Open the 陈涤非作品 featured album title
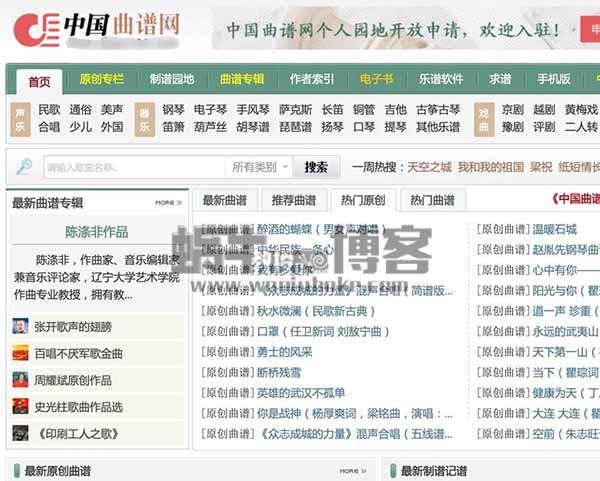Image resolution: width=600 pixels, height=481 pixels. (x=96, y=232)
